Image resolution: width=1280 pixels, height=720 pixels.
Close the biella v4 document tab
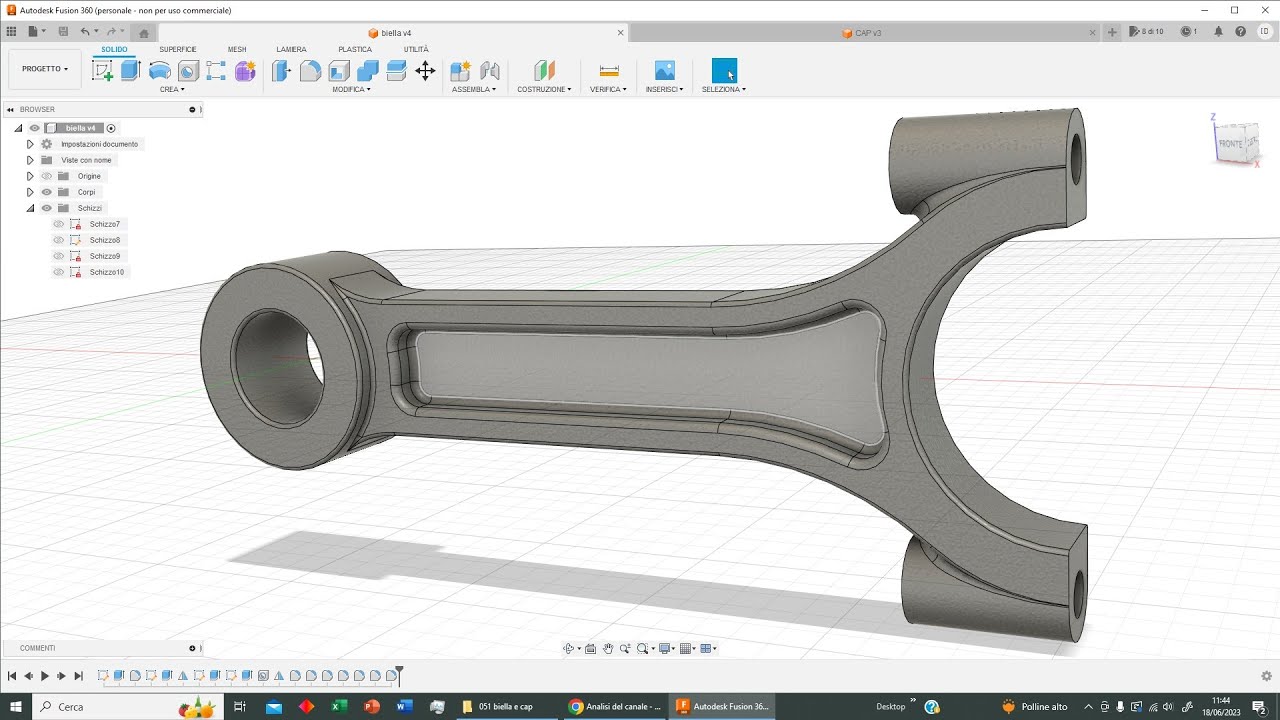pos(620,33)
